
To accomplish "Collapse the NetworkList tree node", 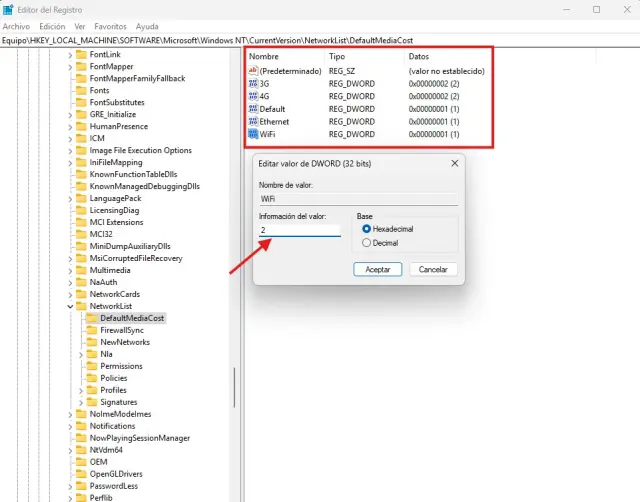I will [x=70, y=306].
